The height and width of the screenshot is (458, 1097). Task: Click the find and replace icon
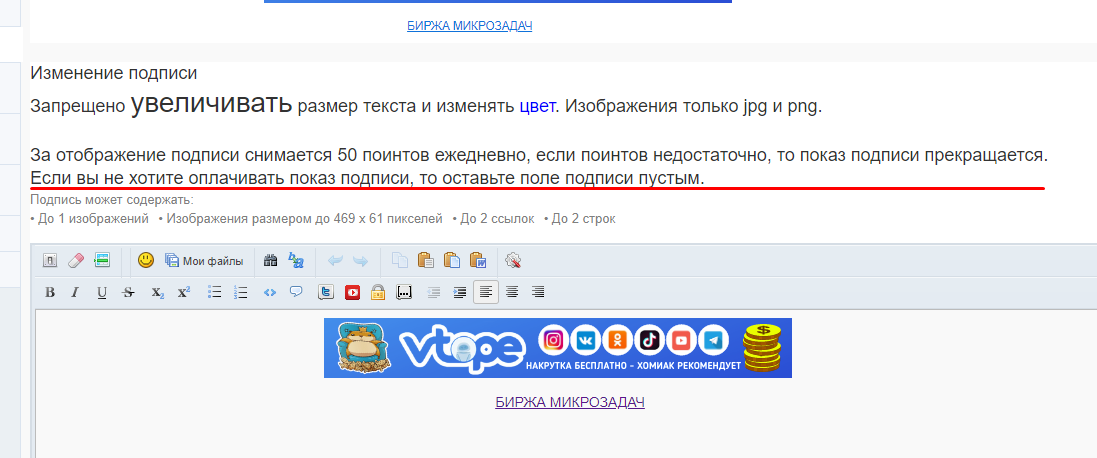point(297,261)
